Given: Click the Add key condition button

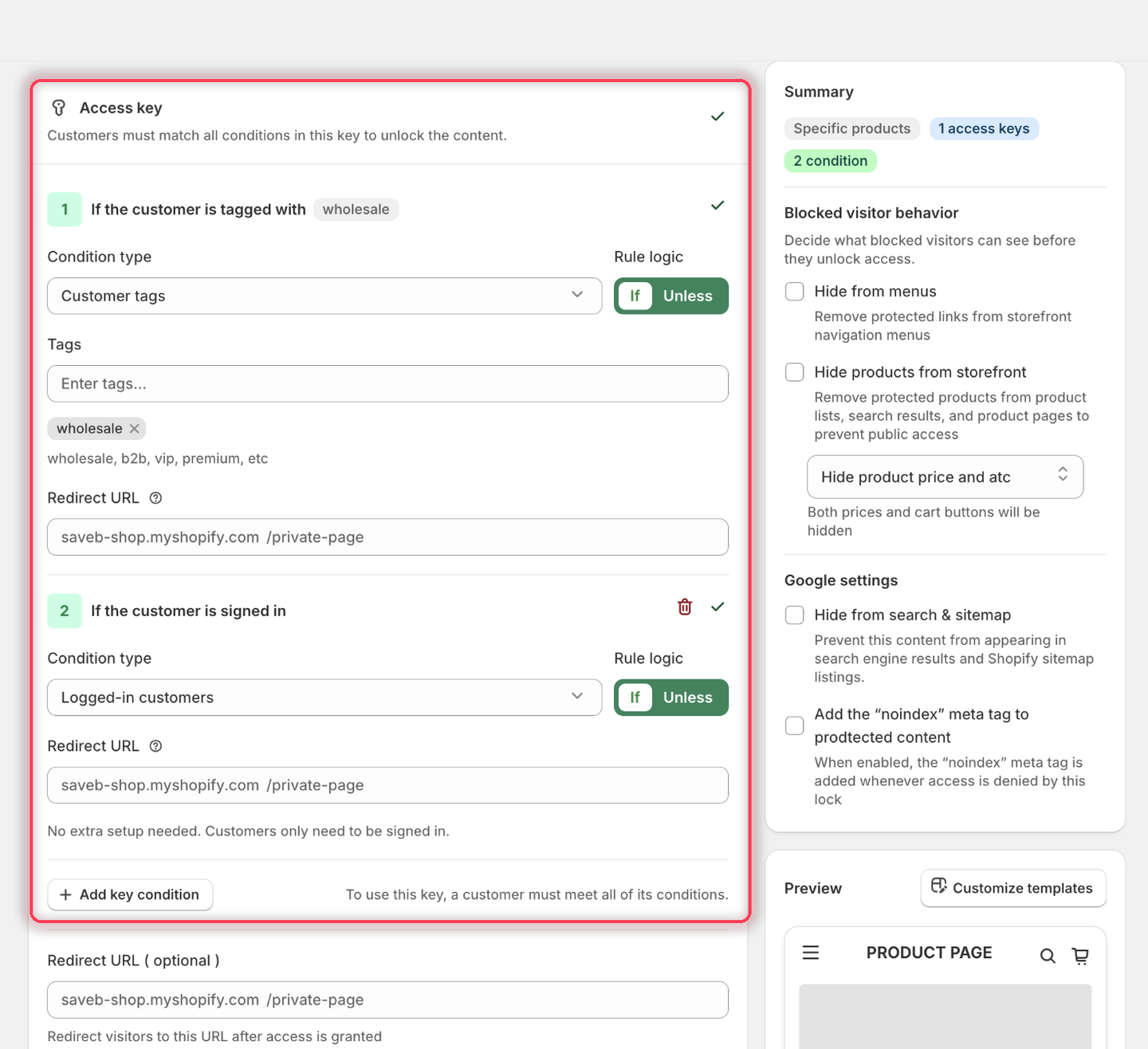Looking at the screenshot, I should [130, 894].
